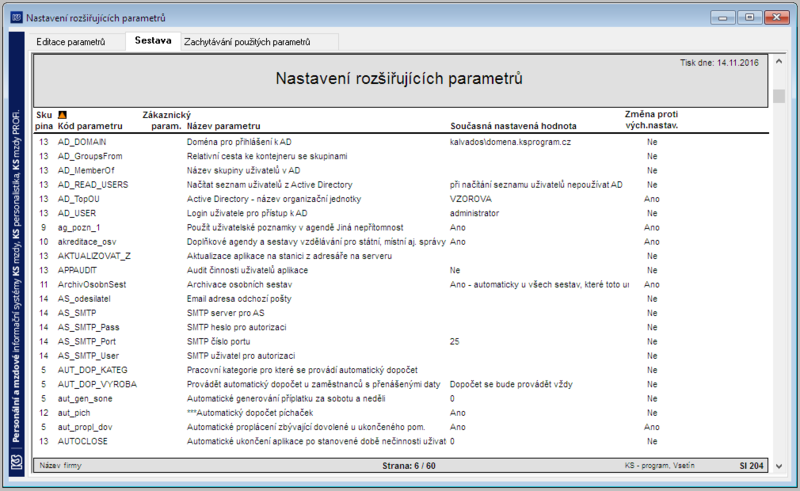
Task: Click the SI 204 footer code
Action: point(751,466)
